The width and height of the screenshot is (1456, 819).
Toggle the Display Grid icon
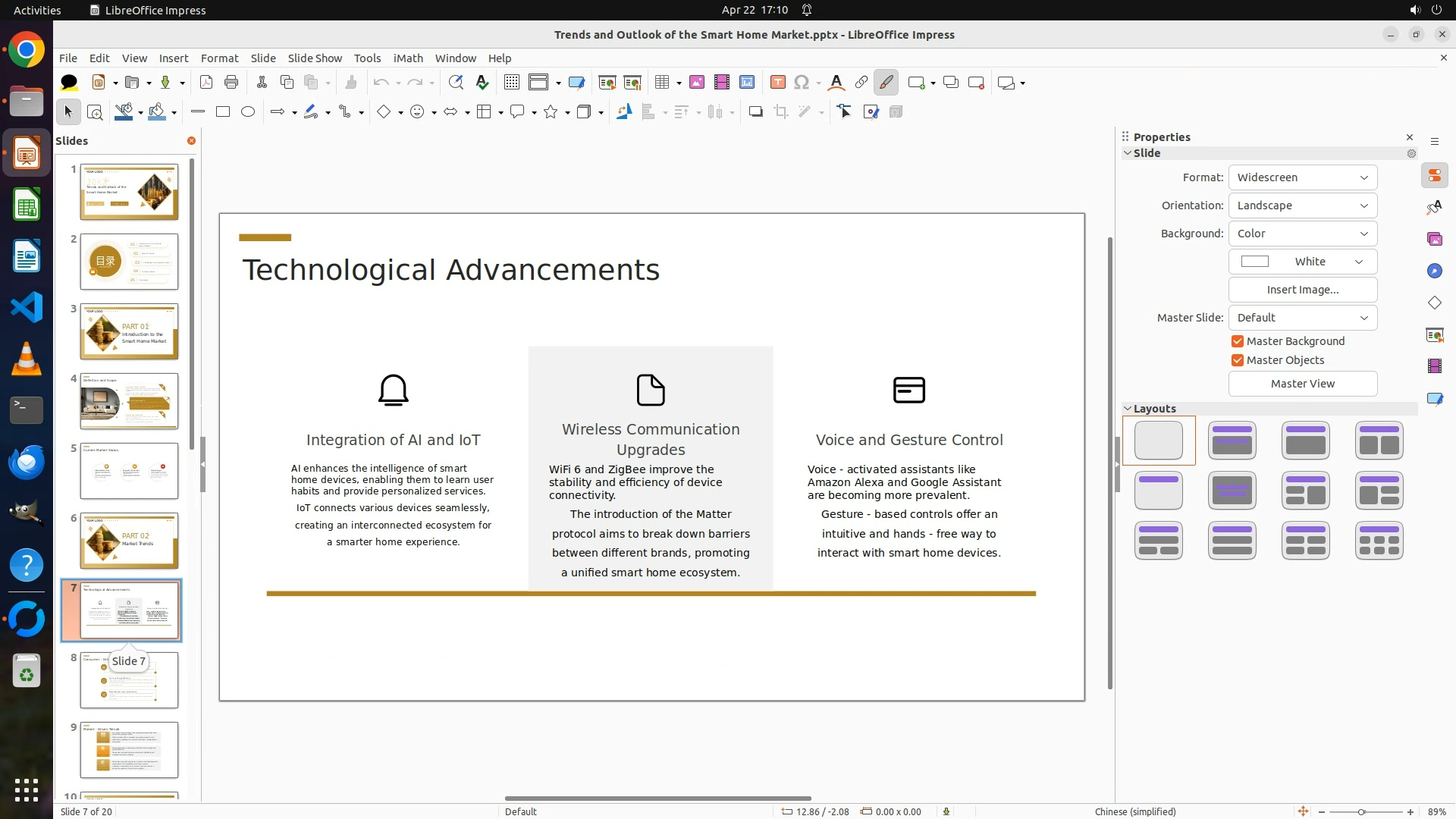coord(512,83)
